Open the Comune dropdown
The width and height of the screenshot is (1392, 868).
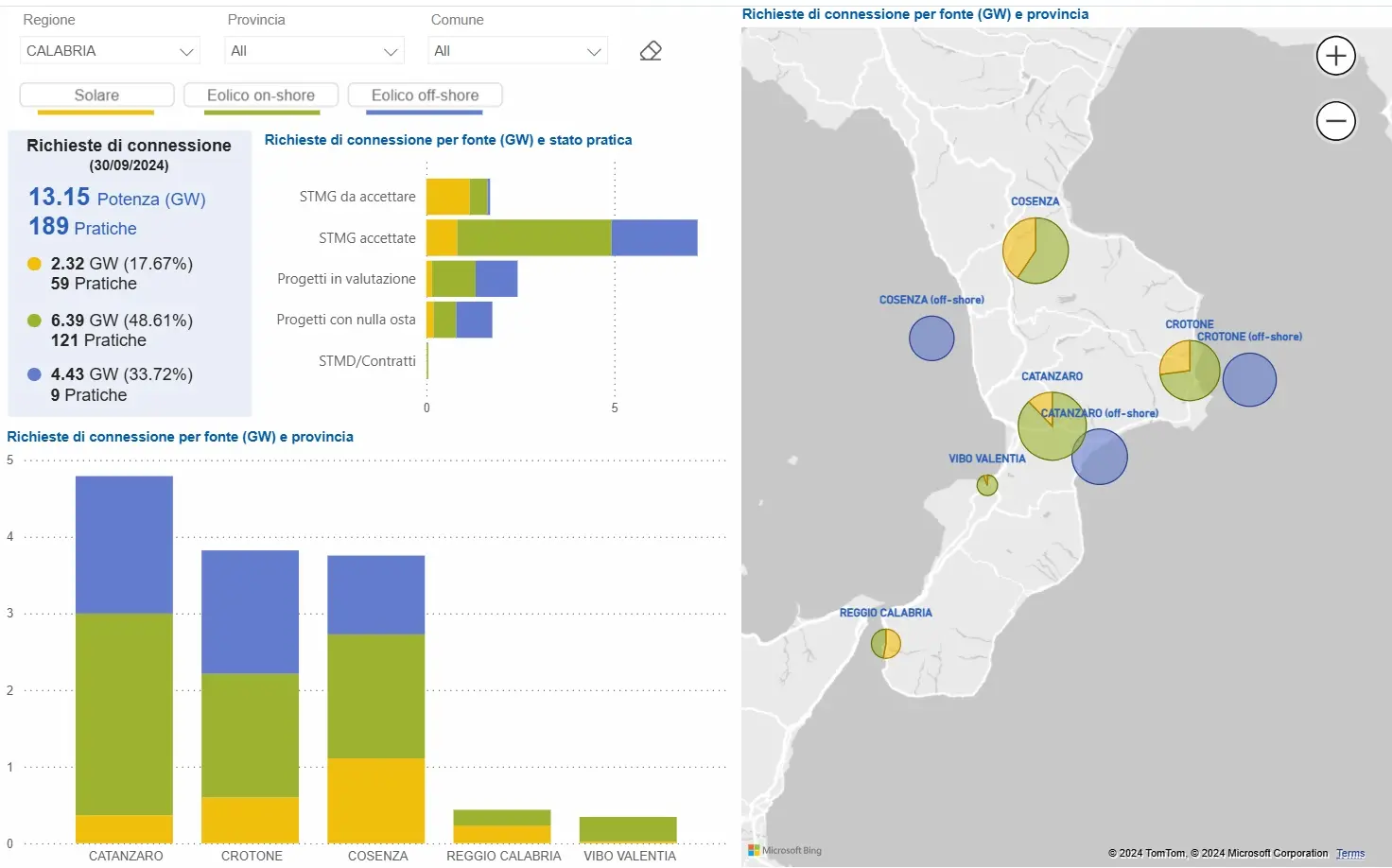(x=517, y=51)
